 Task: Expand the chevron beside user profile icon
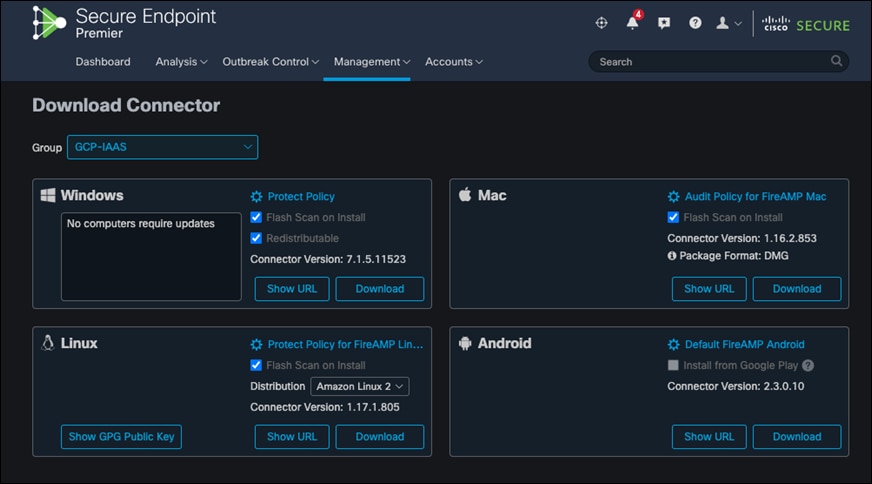pos(738,23)
